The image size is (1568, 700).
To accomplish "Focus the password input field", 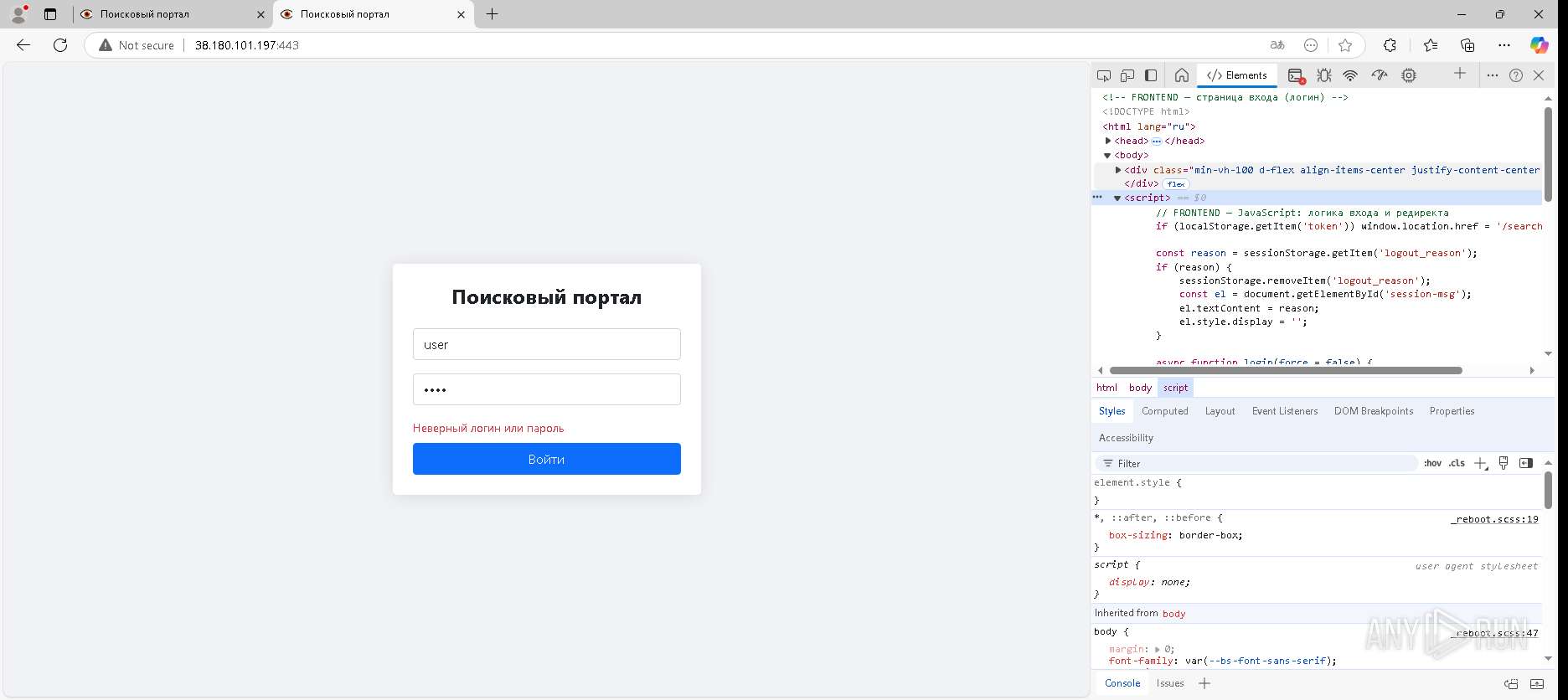I will 546,389.
